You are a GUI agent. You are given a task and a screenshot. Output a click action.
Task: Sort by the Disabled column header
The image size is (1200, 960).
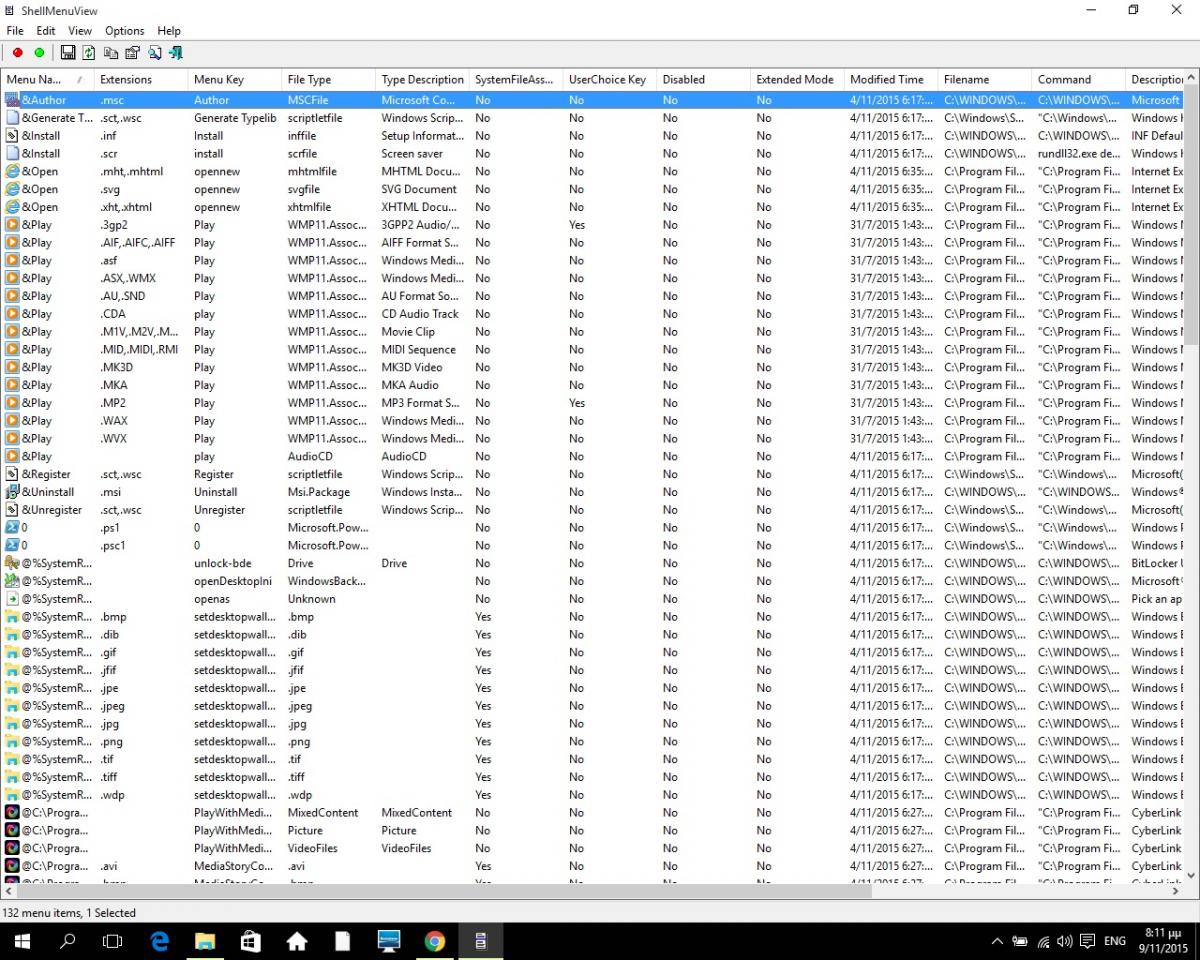pos(684,79)
